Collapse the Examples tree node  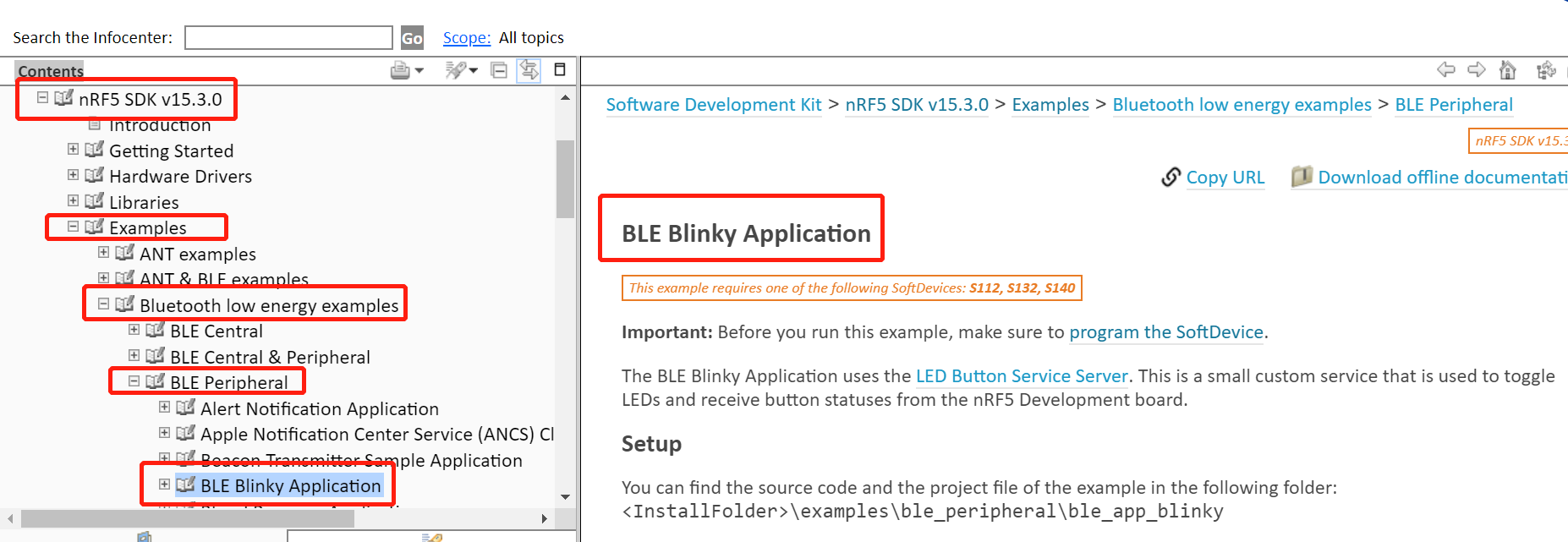coord(73,227)
